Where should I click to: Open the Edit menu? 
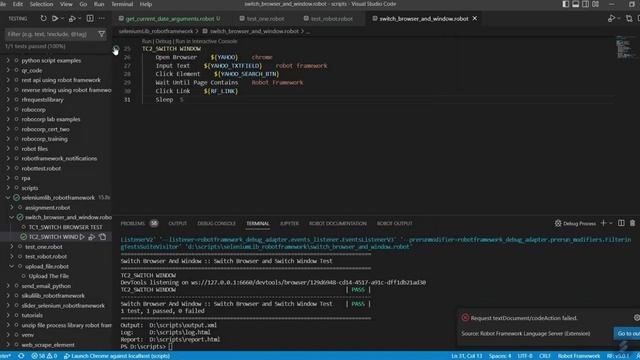[18, 4]
